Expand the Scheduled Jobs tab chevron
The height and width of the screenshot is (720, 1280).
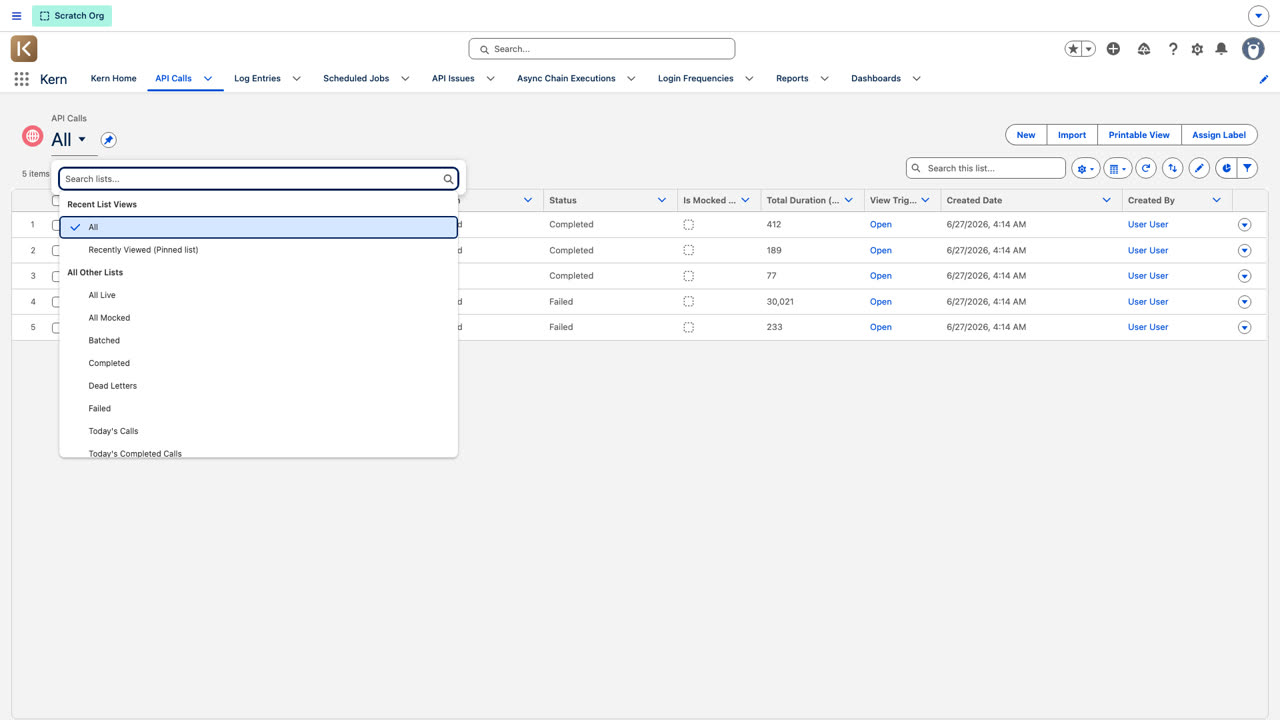pyautogui.click(x=405, y=79)
